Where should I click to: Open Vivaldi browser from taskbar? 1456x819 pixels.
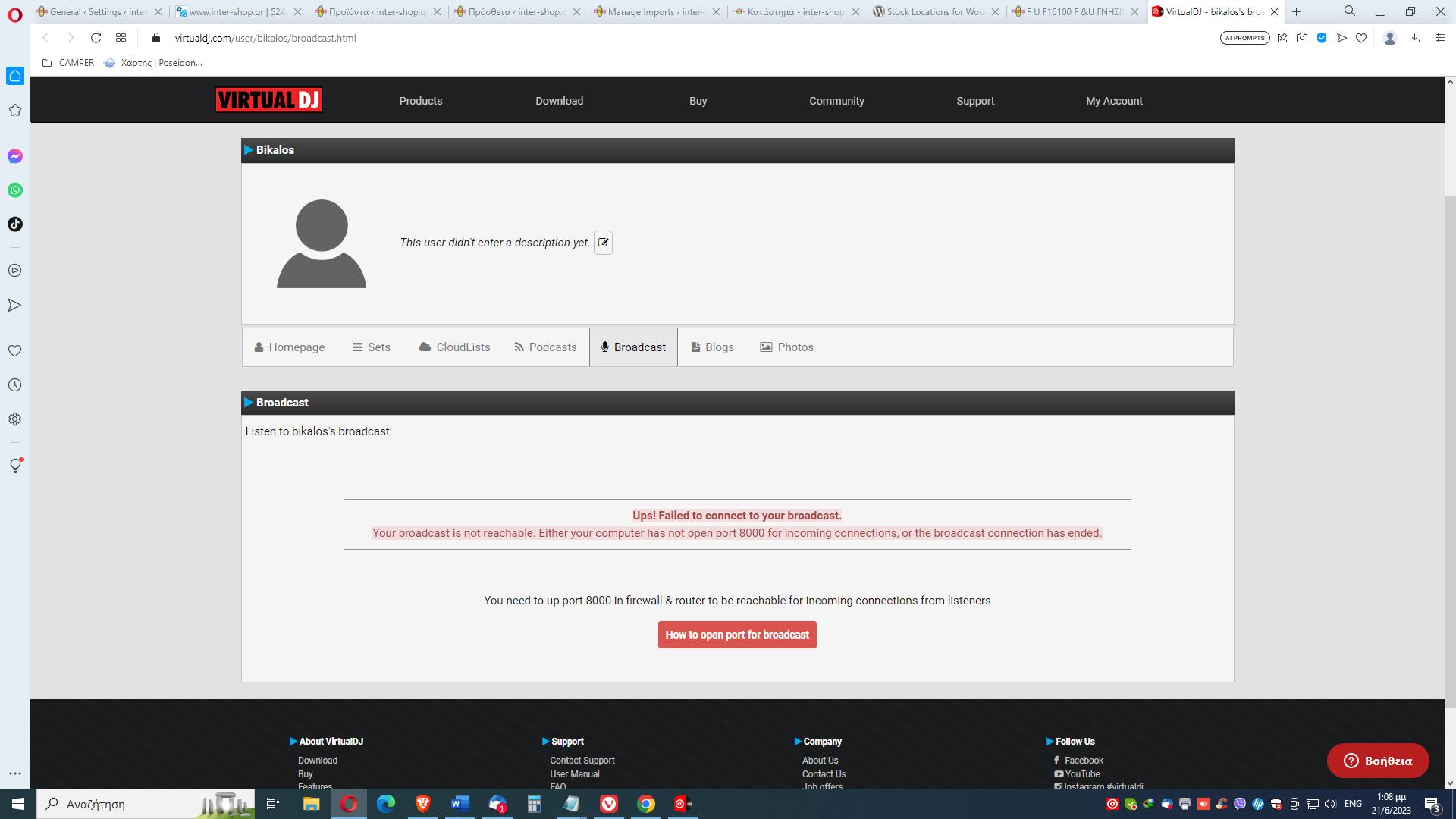609,804
